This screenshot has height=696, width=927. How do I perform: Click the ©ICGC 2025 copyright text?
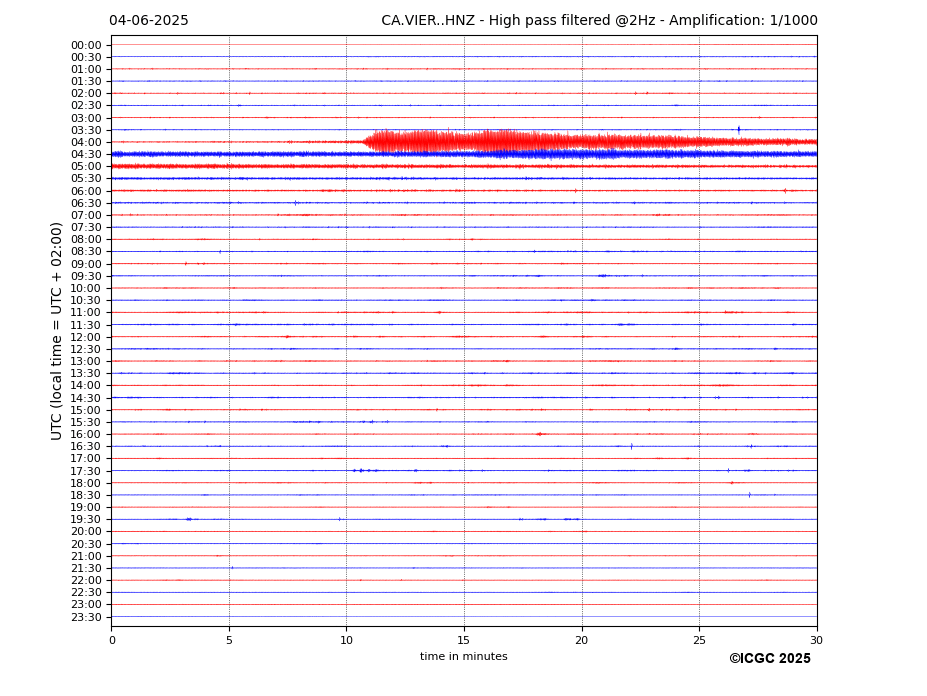[x=770, y=659]
